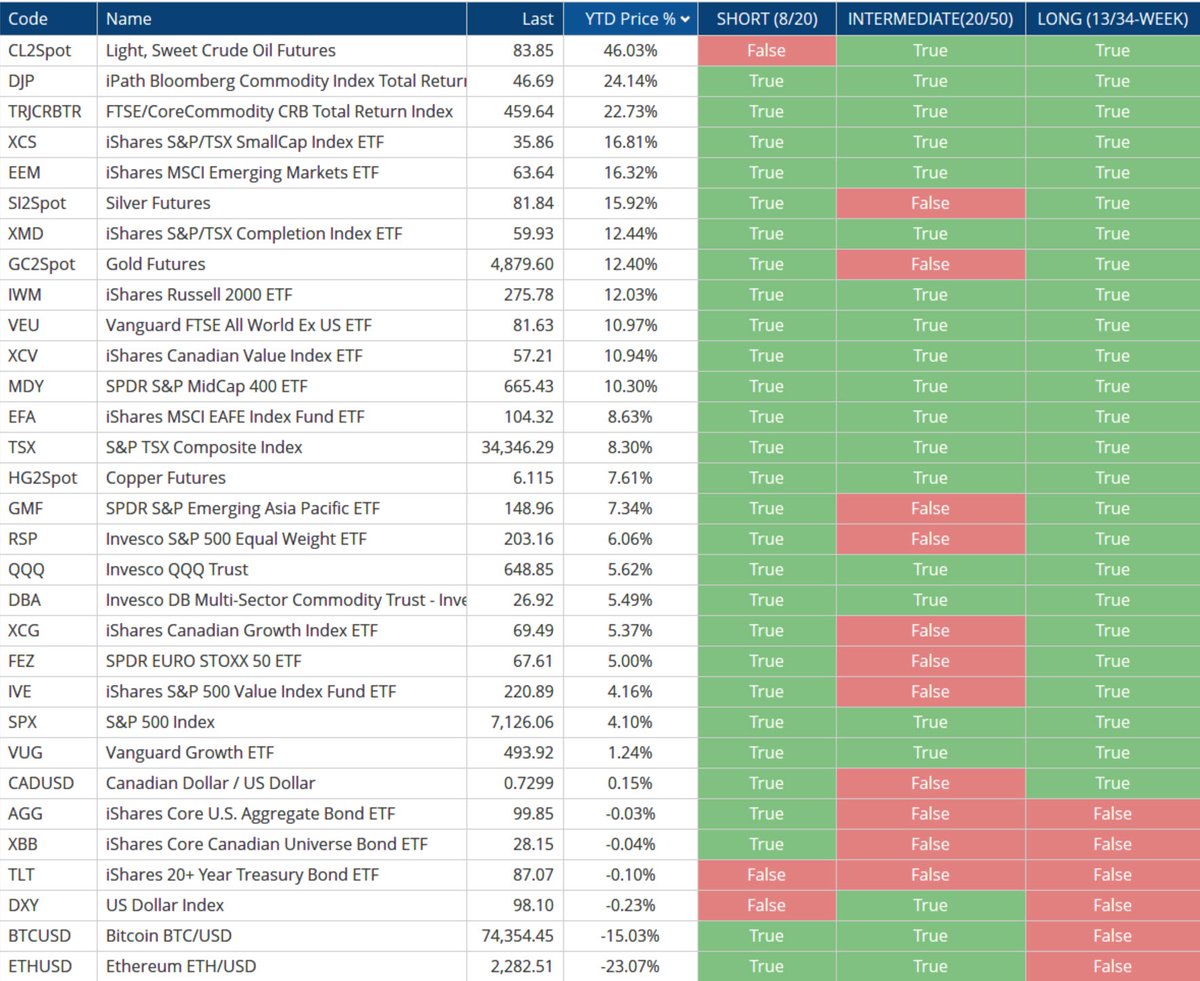1200x981 pixels.
Task: Sort by the YTD Price % column header
Action: click(x=631, y=19)
